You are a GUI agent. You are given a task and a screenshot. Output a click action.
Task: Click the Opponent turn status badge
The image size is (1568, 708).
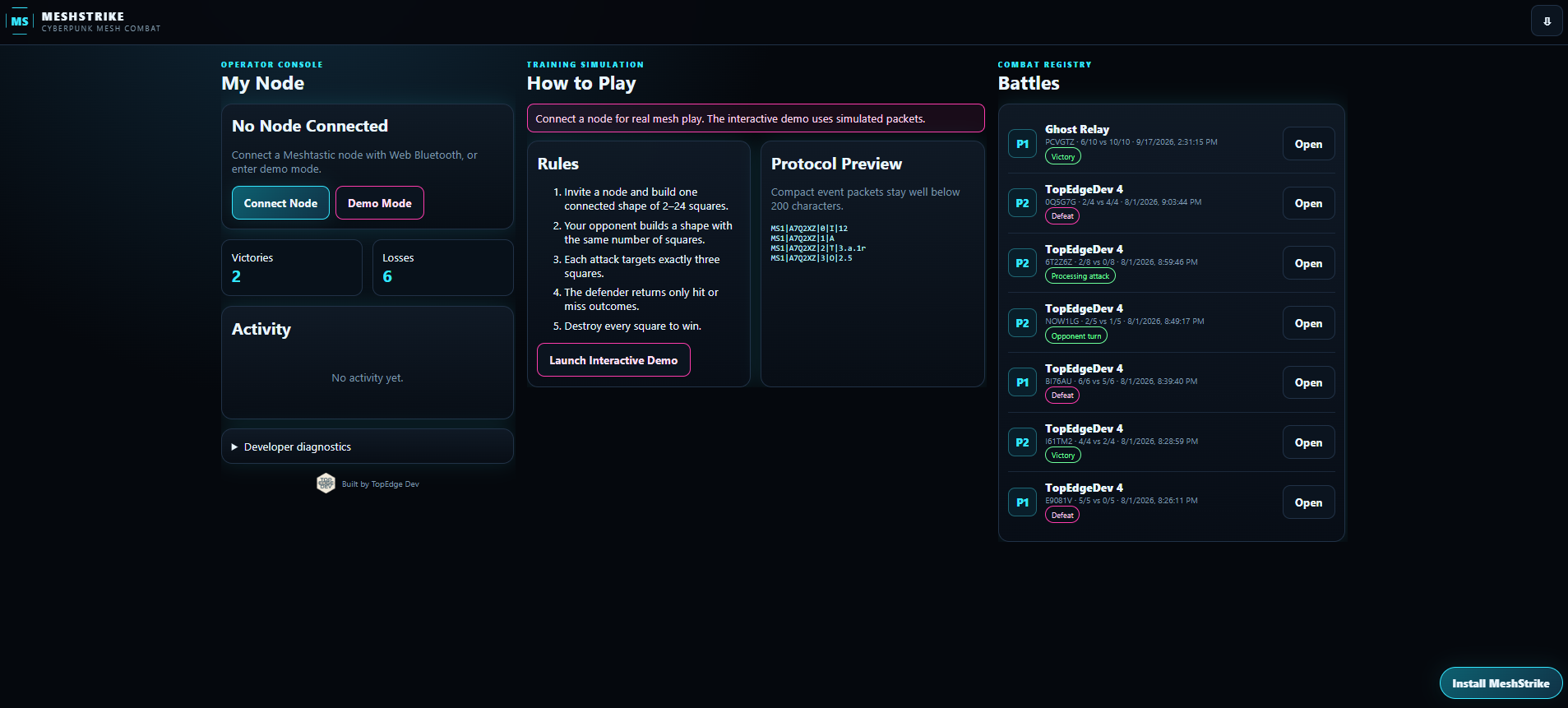pos(1076,335)
